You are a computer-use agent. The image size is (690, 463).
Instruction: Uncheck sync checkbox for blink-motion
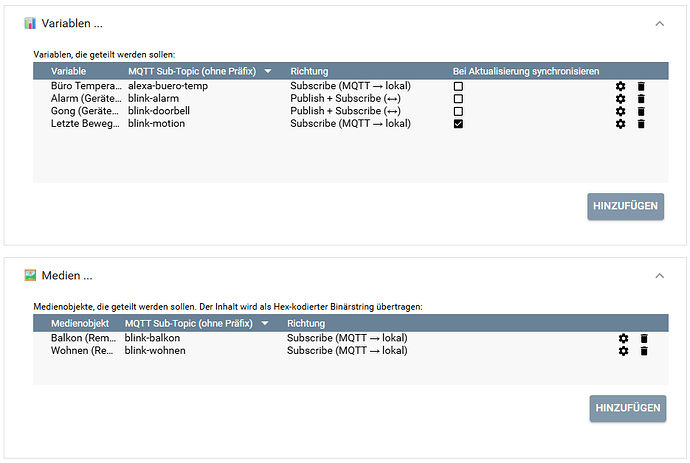point(458,124)
